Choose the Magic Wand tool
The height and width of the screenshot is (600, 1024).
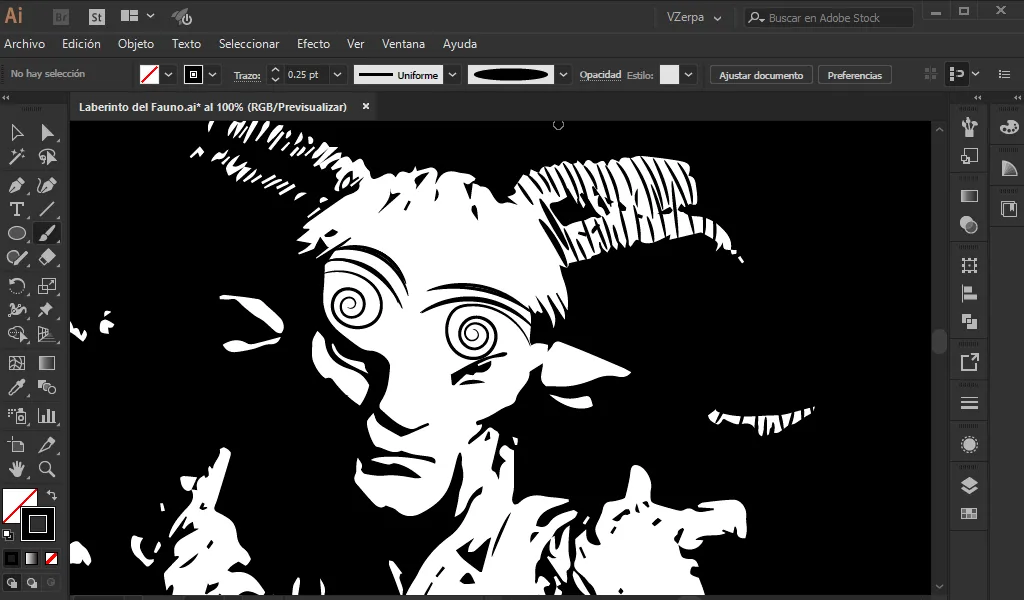(x=17, y=157)
